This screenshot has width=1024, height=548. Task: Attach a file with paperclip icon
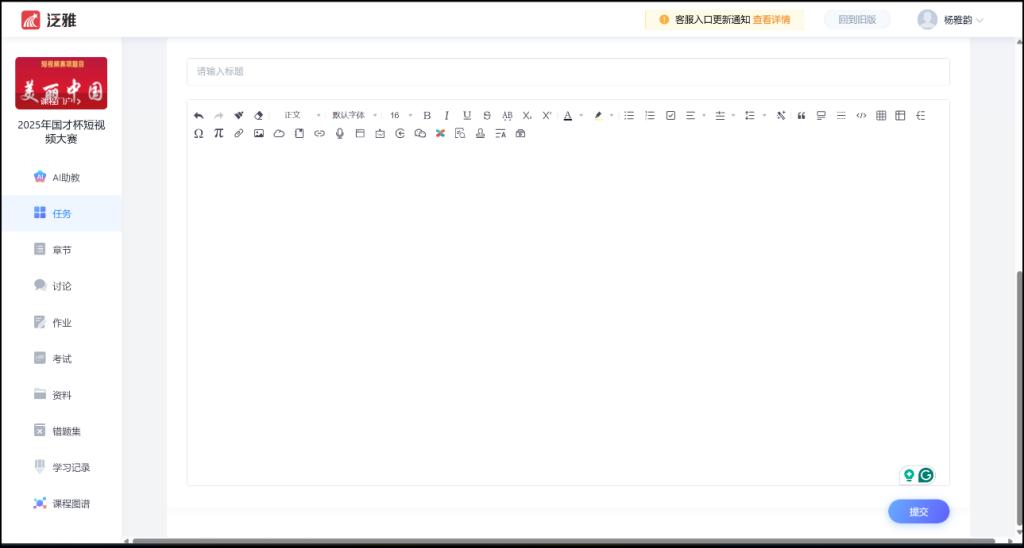tap(238, 133)
